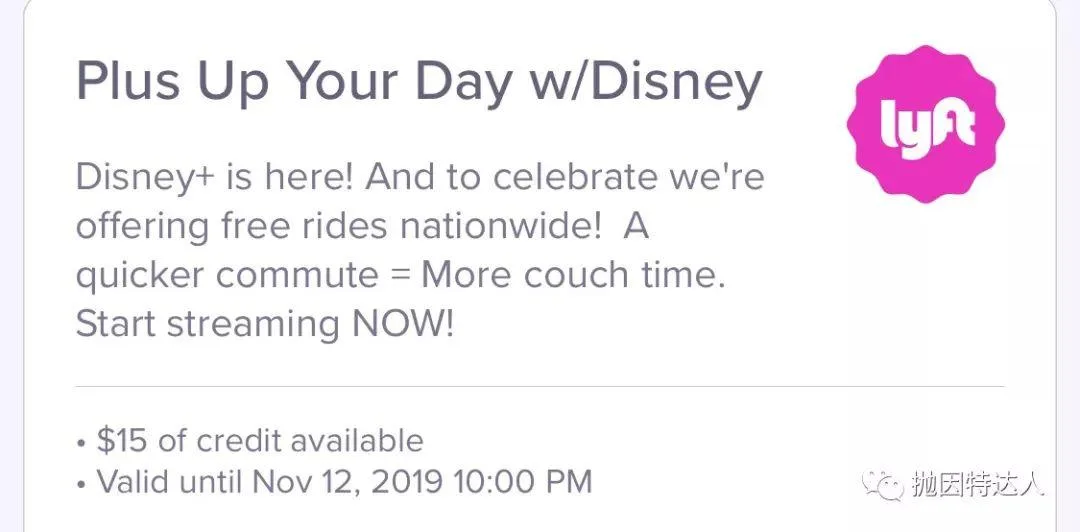Click the Disney+ is here! sentence
This screenshot has height=532, width=1080.
pos(214,178)
